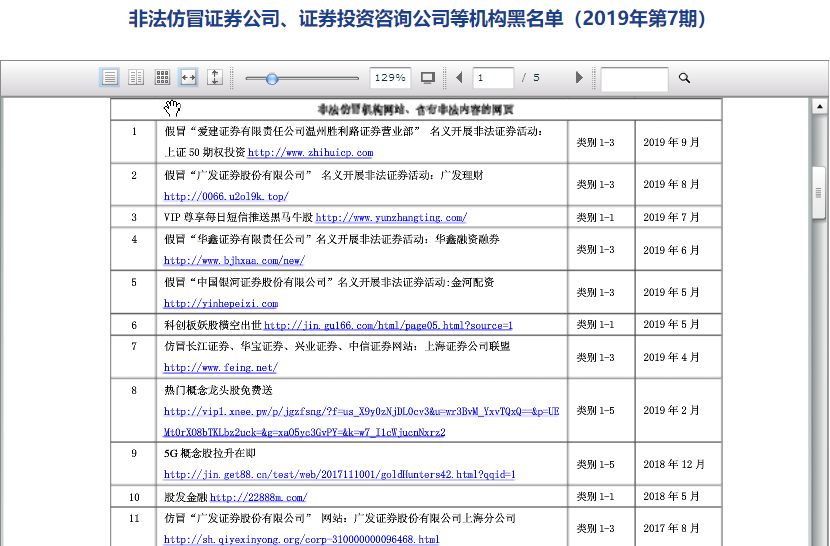Focus the current page number field
Viewport: 830px width, 546px height.
[x=493, y=78]
